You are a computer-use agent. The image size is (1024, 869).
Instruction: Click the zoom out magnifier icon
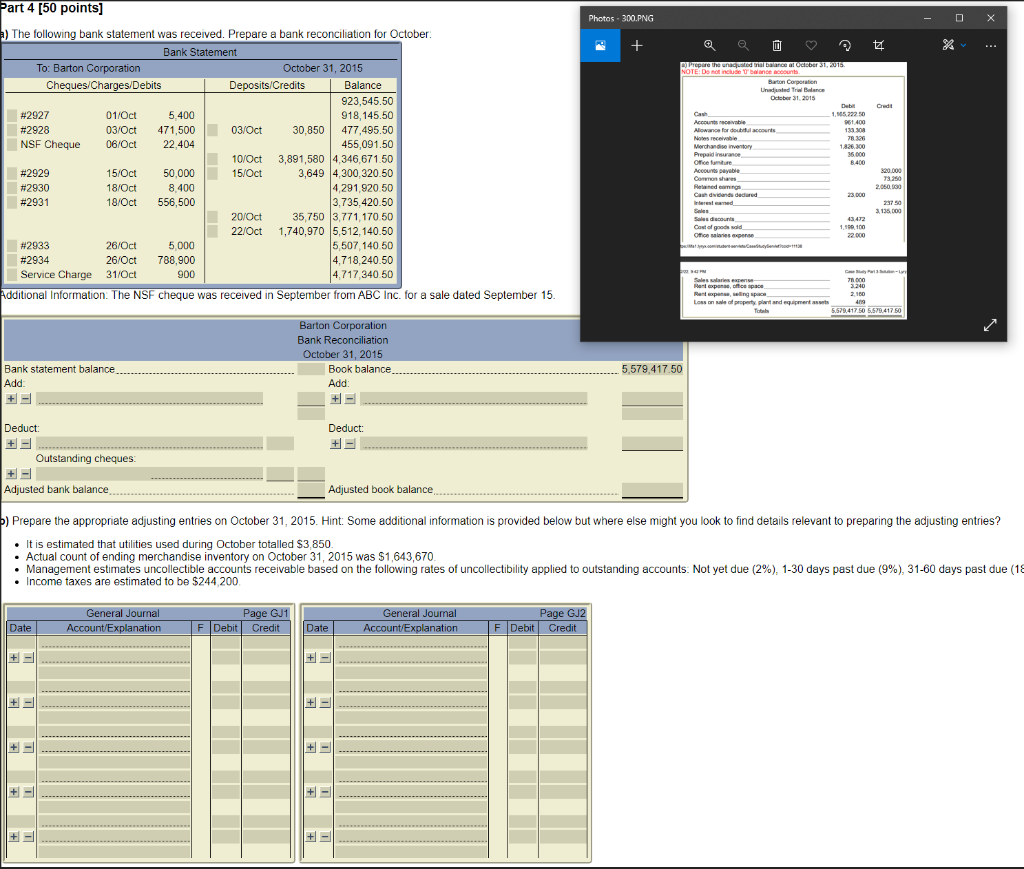click(x=742, y=45)
